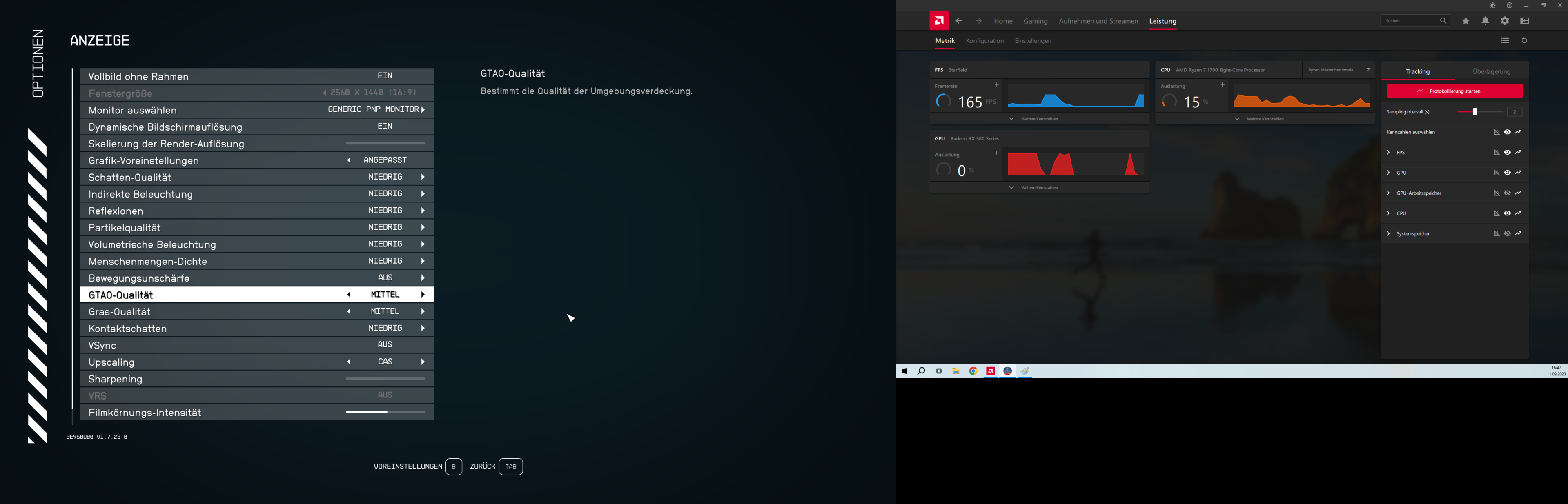Viewport: 1568px width, 504px height.
Task: Hide the FPS metric via eye icon
Action: [1507, 152]
